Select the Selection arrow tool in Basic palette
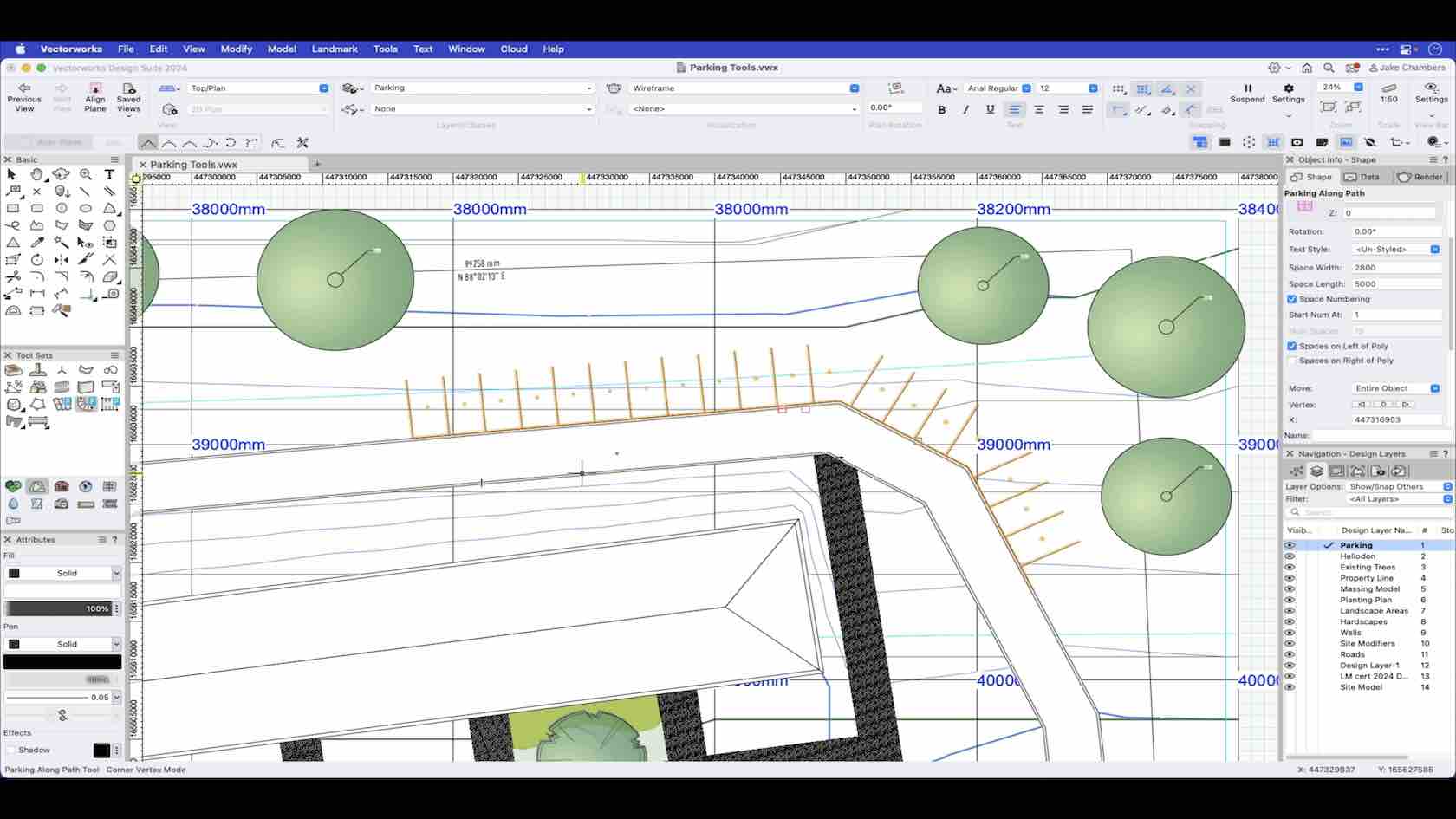This screenshot has width=1456, height=819. pos(12,174)
